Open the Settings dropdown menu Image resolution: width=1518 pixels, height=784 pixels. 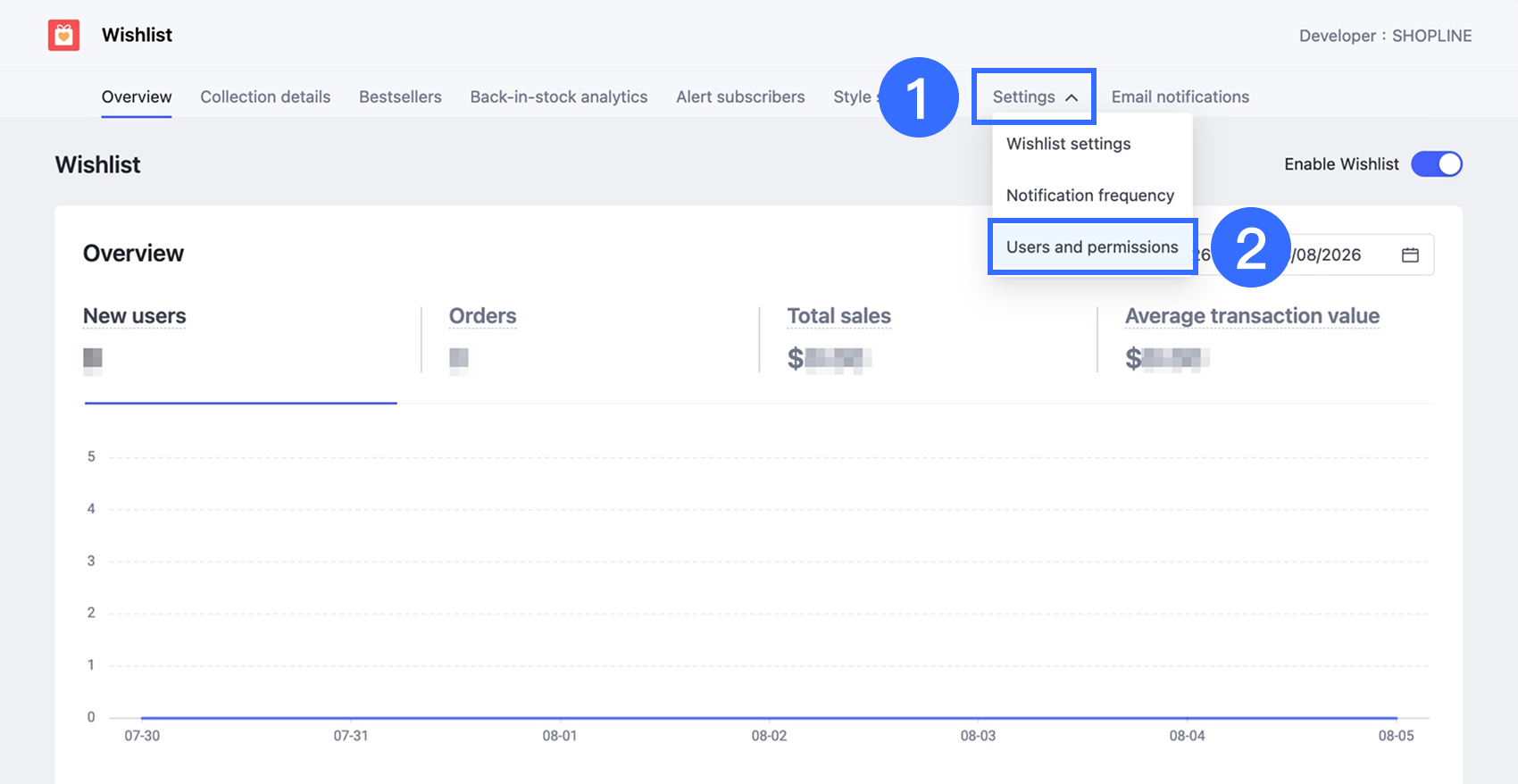point(1034,96)
